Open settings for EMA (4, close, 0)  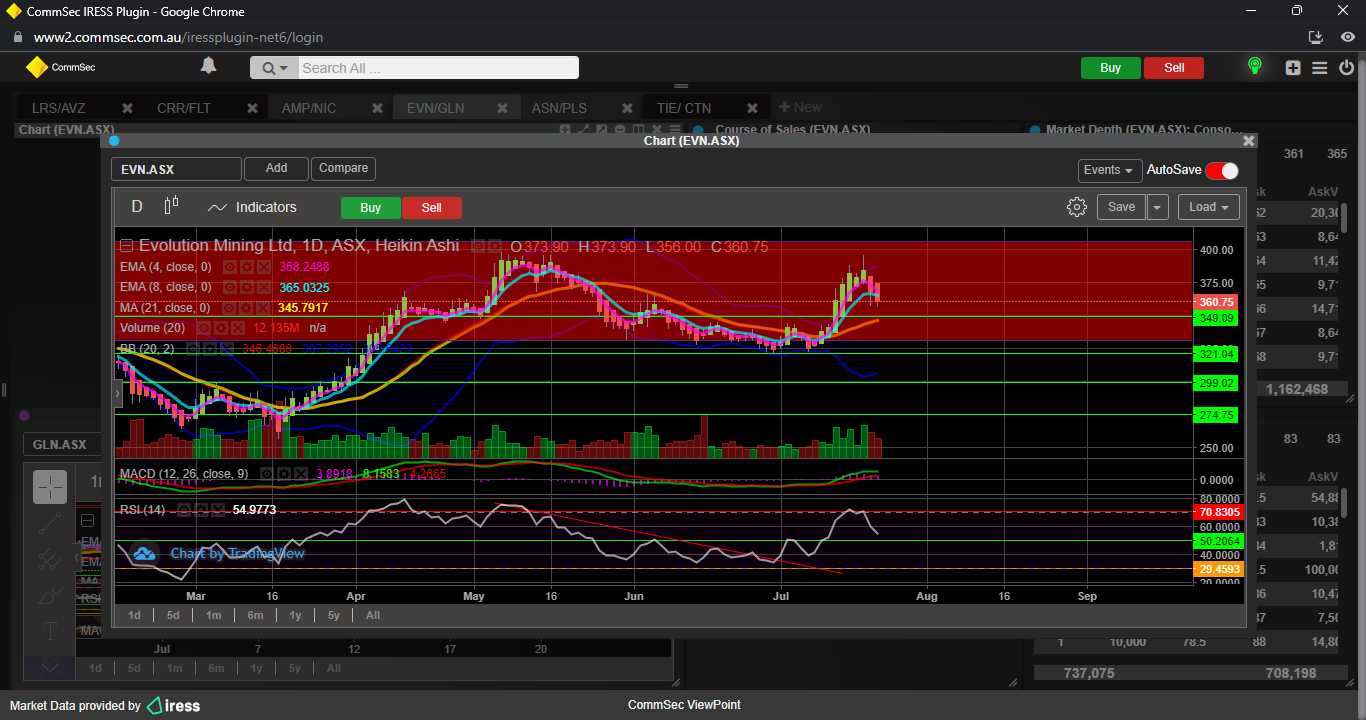tap(246, 267)
